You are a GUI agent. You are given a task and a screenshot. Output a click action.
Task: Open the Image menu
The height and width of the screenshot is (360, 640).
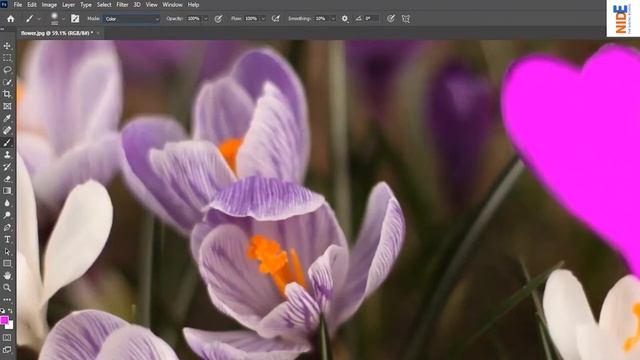[49, 5]
